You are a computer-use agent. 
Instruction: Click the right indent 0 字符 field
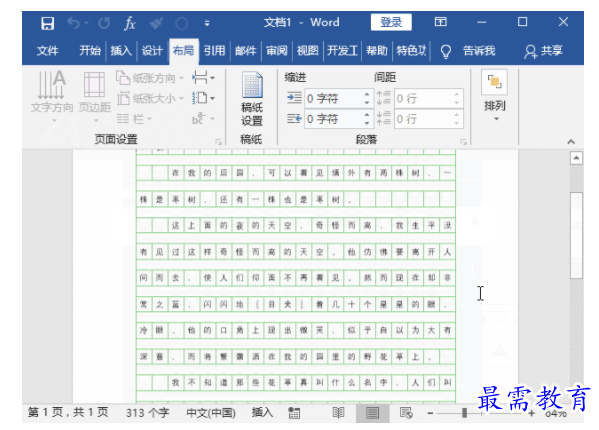[333, 119]
